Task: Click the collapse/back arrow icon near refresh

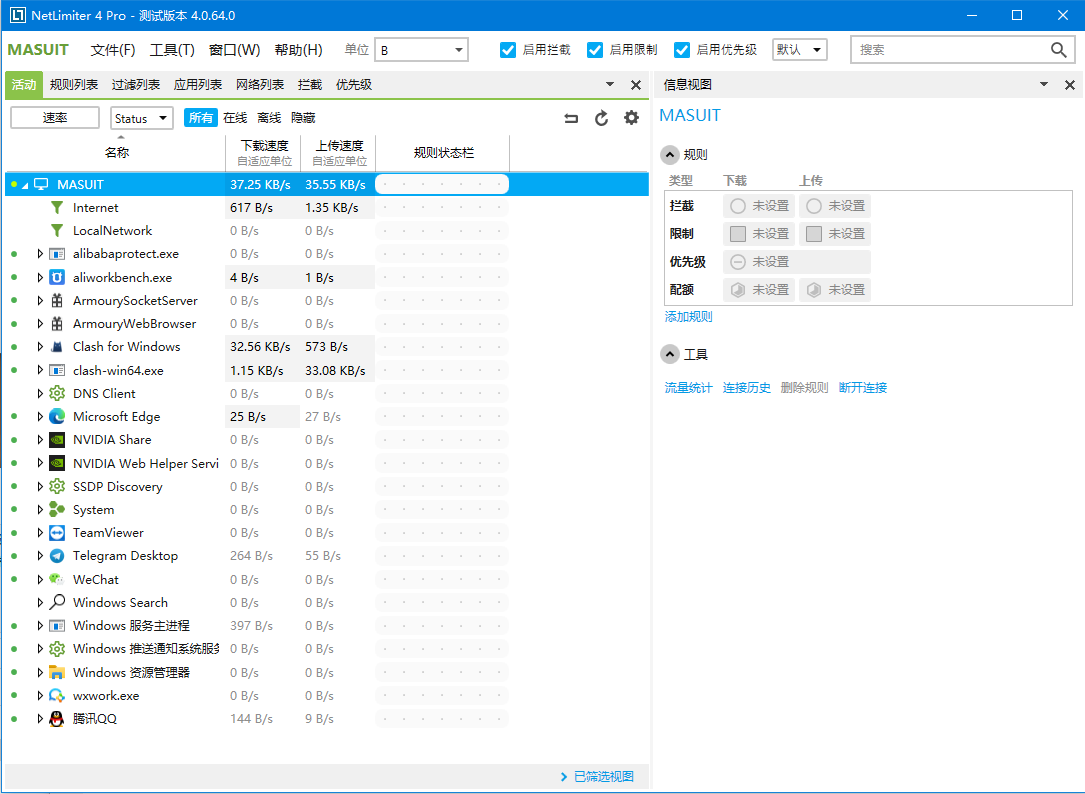Action: coord(571,118)
